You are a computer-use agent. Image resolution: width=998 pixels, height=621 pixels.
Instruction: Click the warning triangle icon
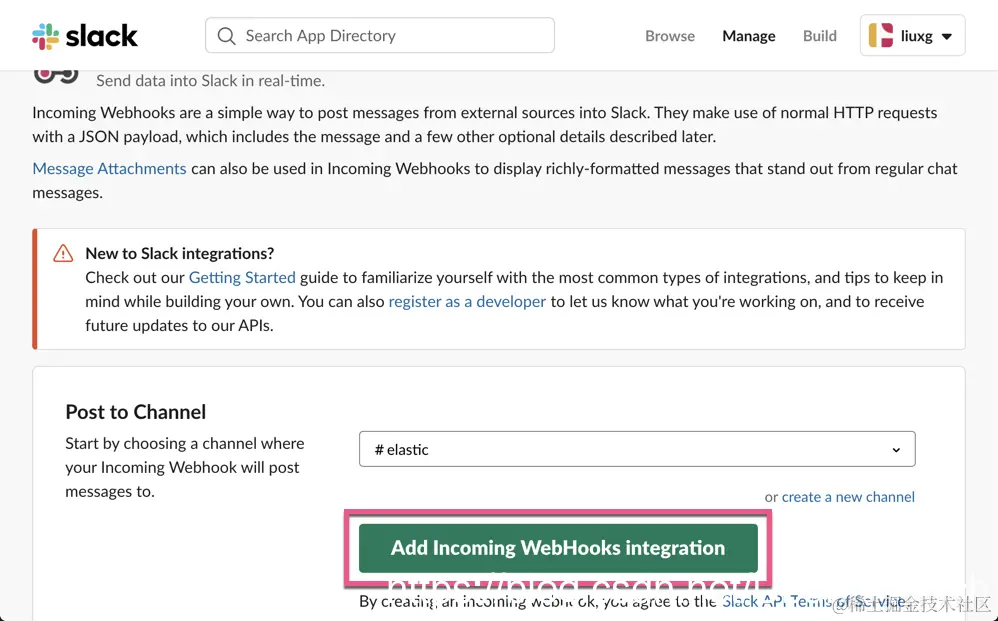[63, 253]
